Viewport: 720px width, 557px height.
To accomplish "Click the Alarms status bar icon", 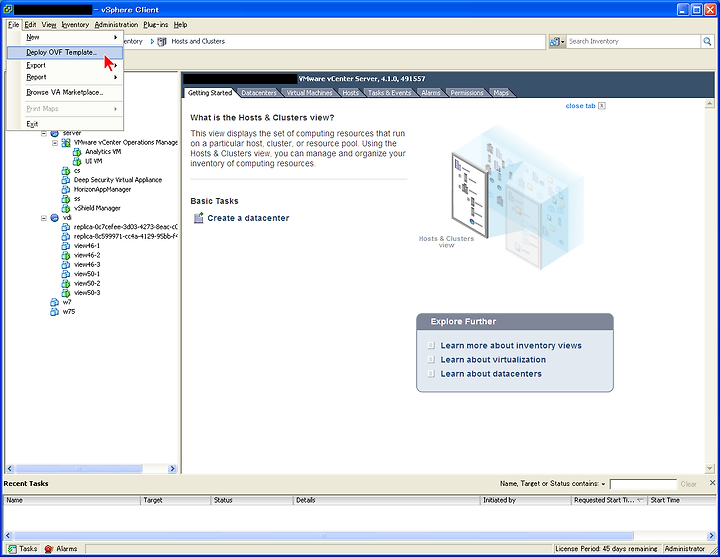I will 49,549.
